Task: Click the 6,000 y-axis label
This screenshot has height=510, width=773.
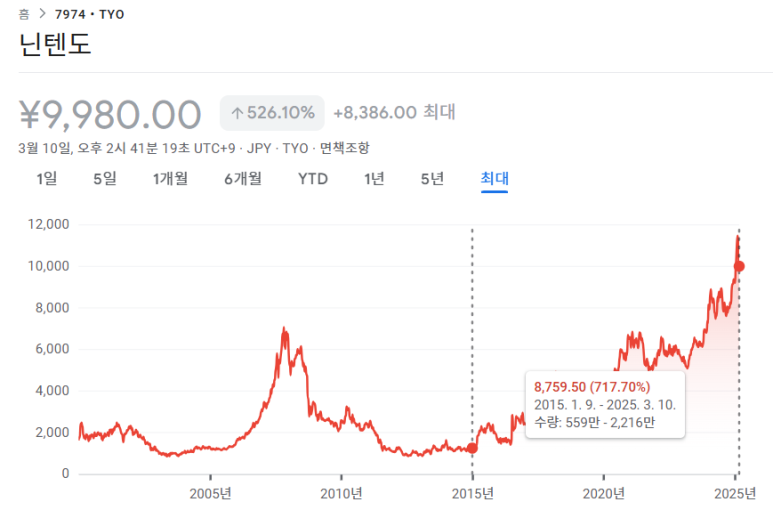Action: 52,349
